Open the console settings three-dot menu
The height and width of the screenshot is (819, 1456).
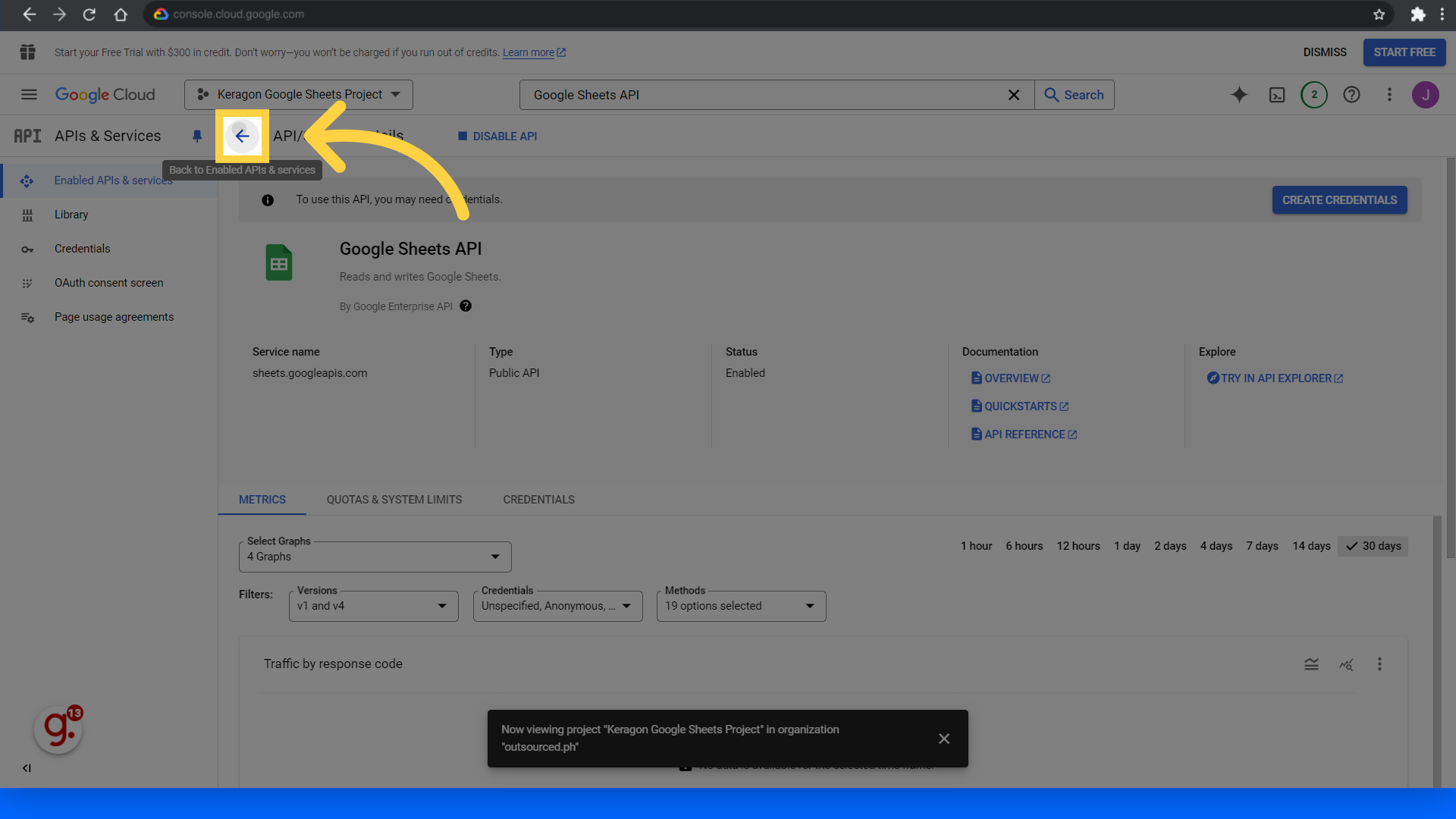click(x=1389, y=95)
